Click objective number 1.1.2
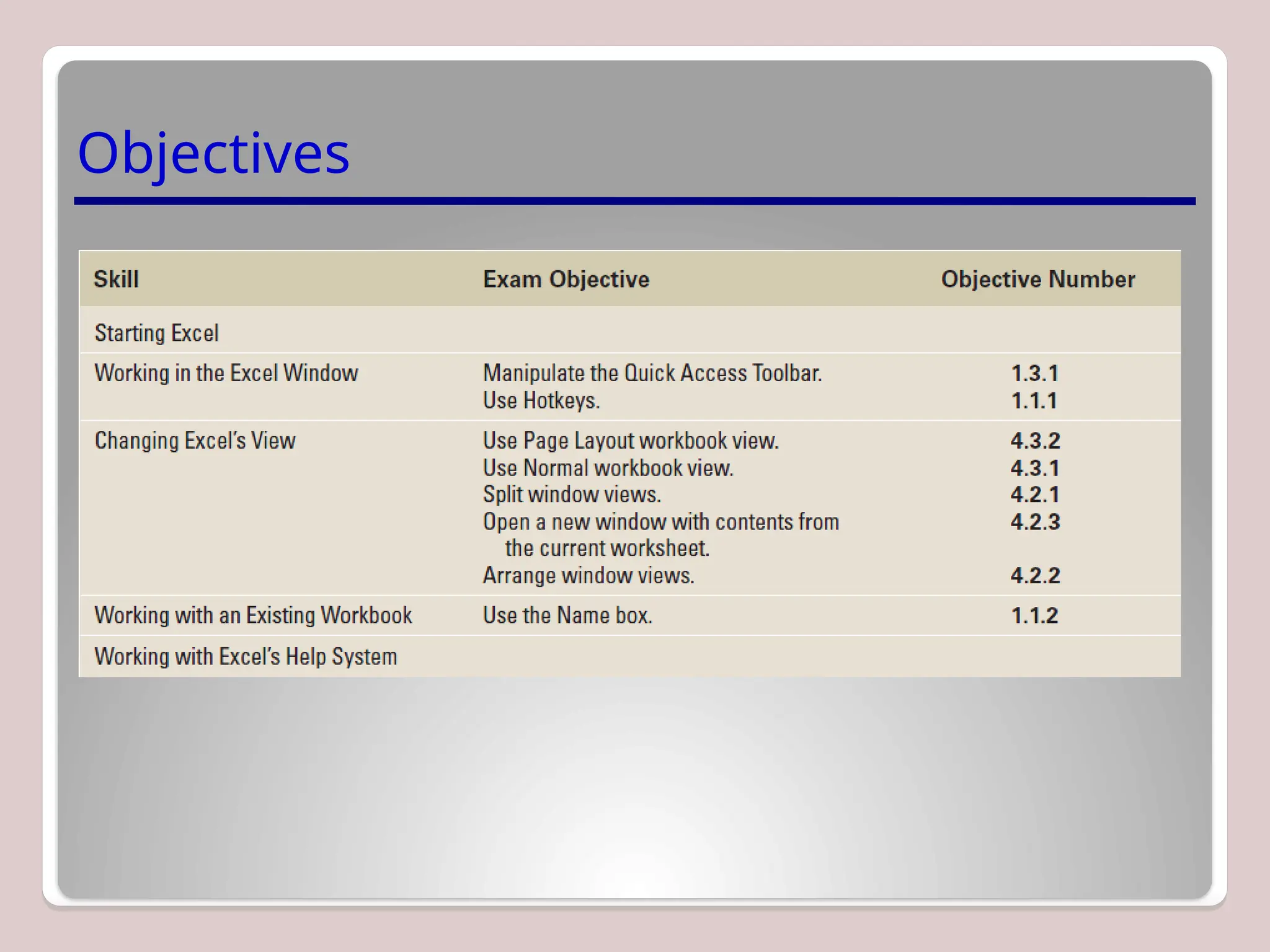This screenshot has width=1270, height=952. 1034,615
